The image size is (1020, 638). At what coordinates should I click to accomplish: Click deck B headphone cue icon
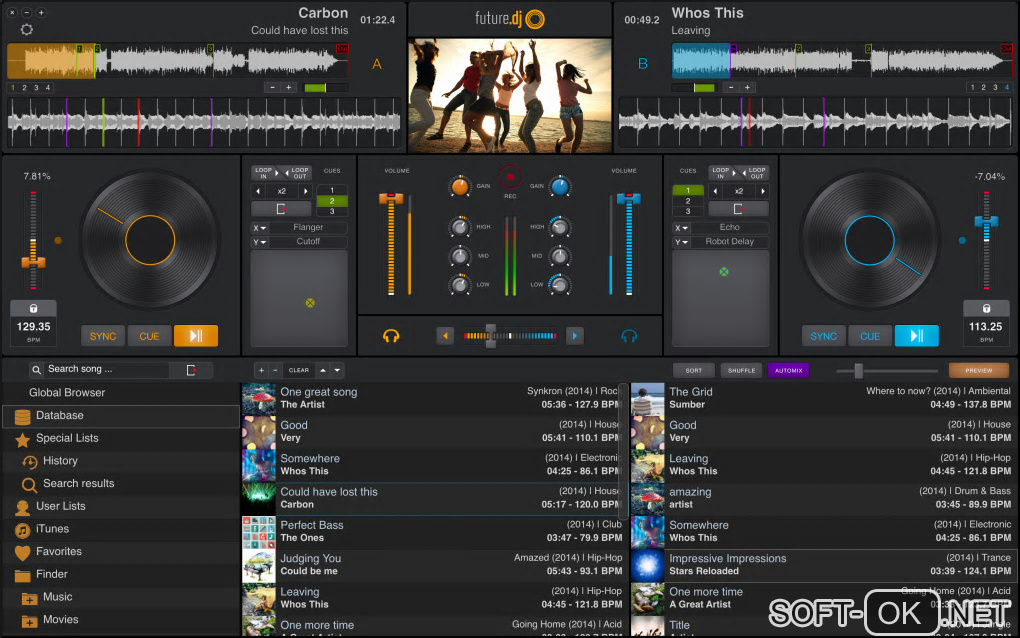coord(629,336)
